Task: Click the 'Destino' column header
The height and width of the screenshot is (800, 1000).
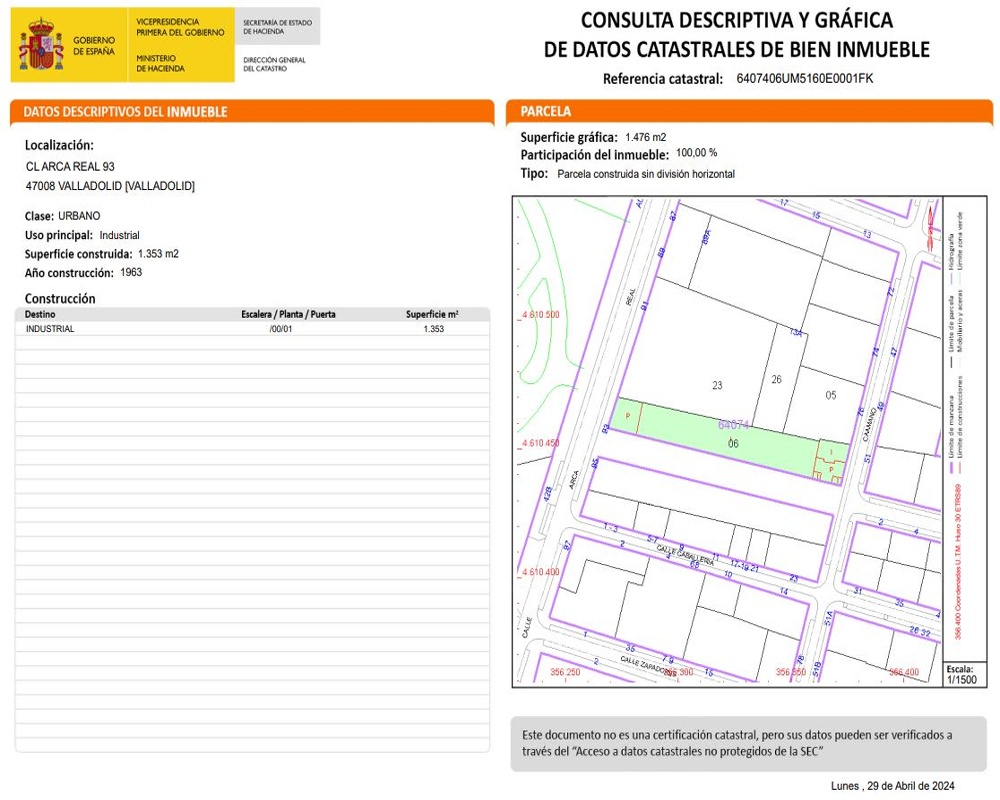Action: click(x=40, y=314)
